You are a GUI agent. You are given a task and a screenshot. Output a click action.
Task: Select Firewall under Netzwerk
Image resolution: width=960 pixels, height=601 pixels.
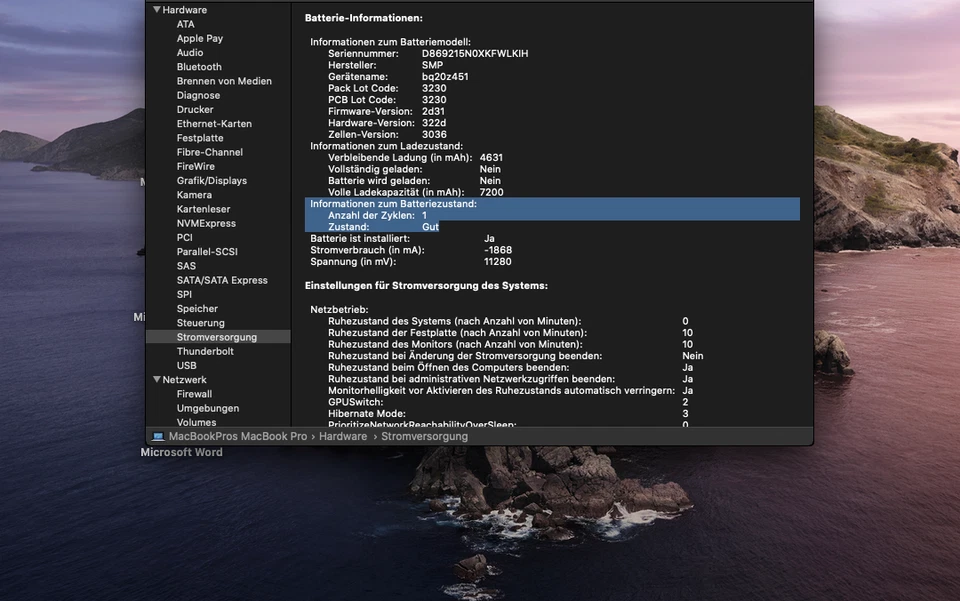pos(194,394)
